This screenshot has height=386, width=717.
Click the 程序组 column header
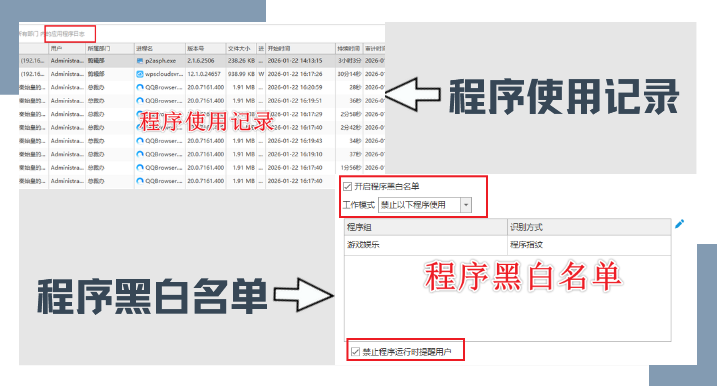pyautogui.click(x=426, y=227)
